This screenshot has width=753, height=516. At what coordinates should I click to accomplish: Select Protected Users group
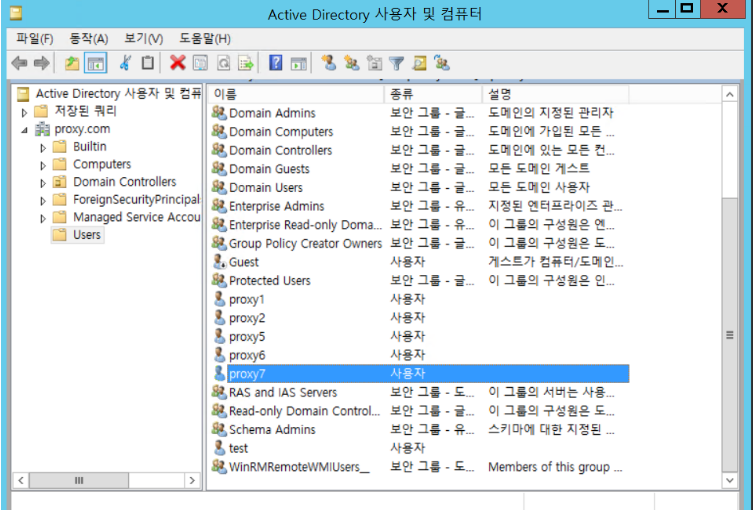coord(420,281)
